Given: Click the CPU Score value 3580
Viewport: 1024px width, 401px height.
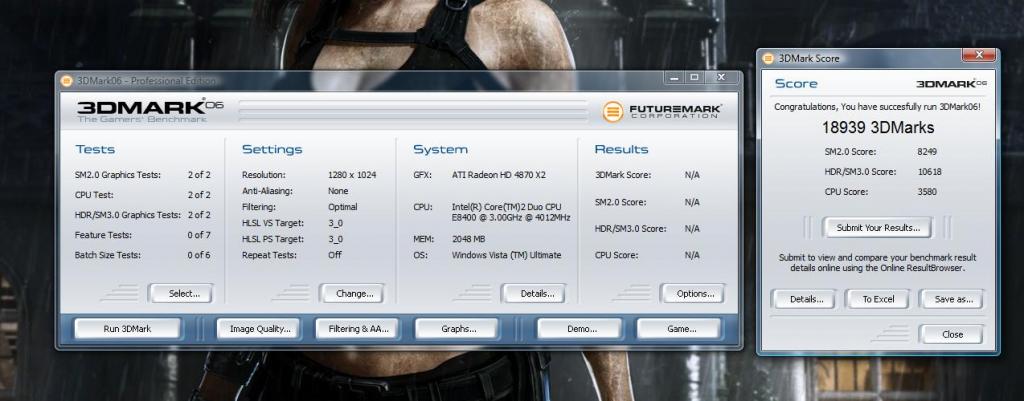Looking at the screenshot, I should (x=927, y=192).
